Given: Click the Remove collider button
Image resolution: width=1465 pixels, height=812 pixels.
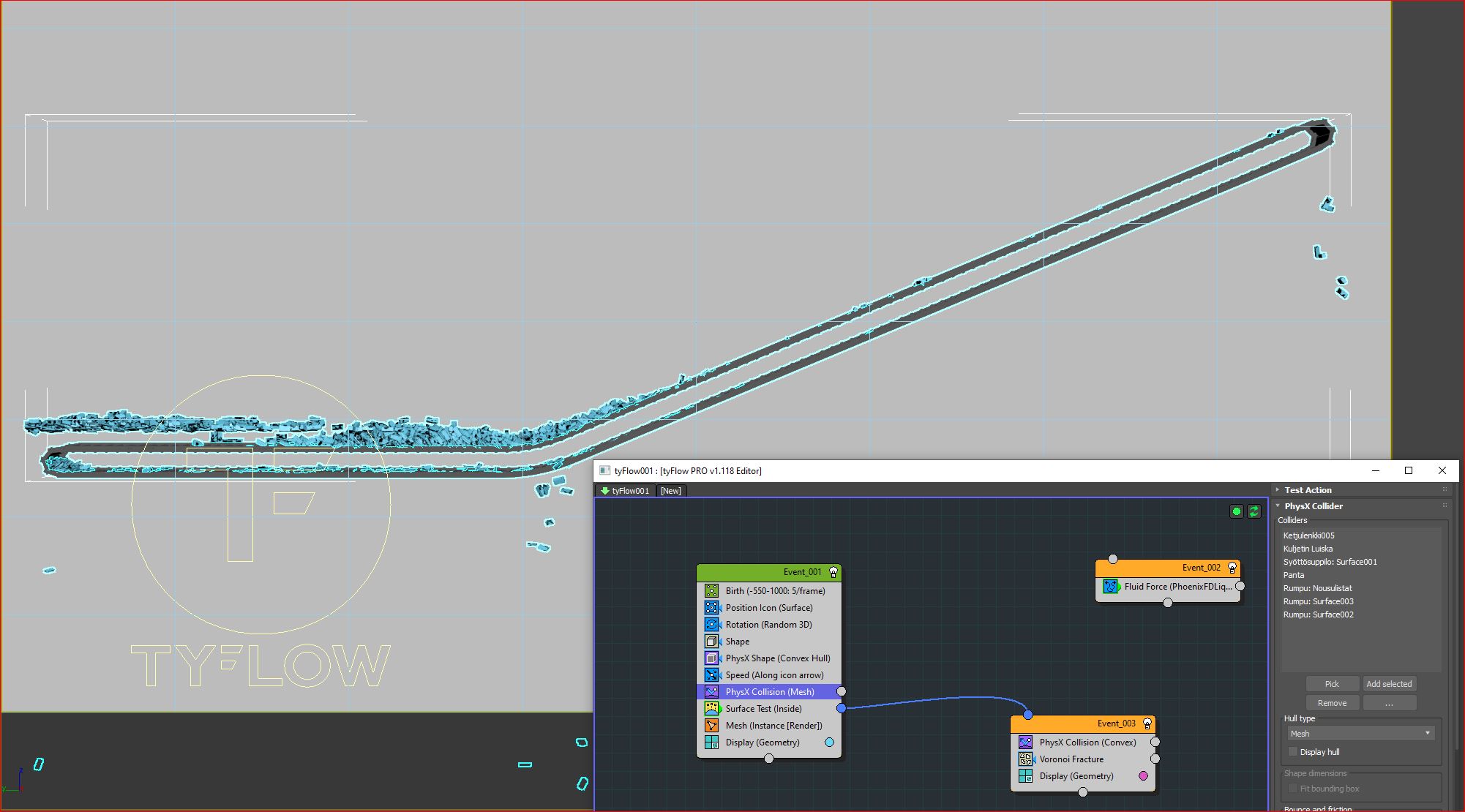Looking at the screenshot, I should click(x=1331, y=703).
